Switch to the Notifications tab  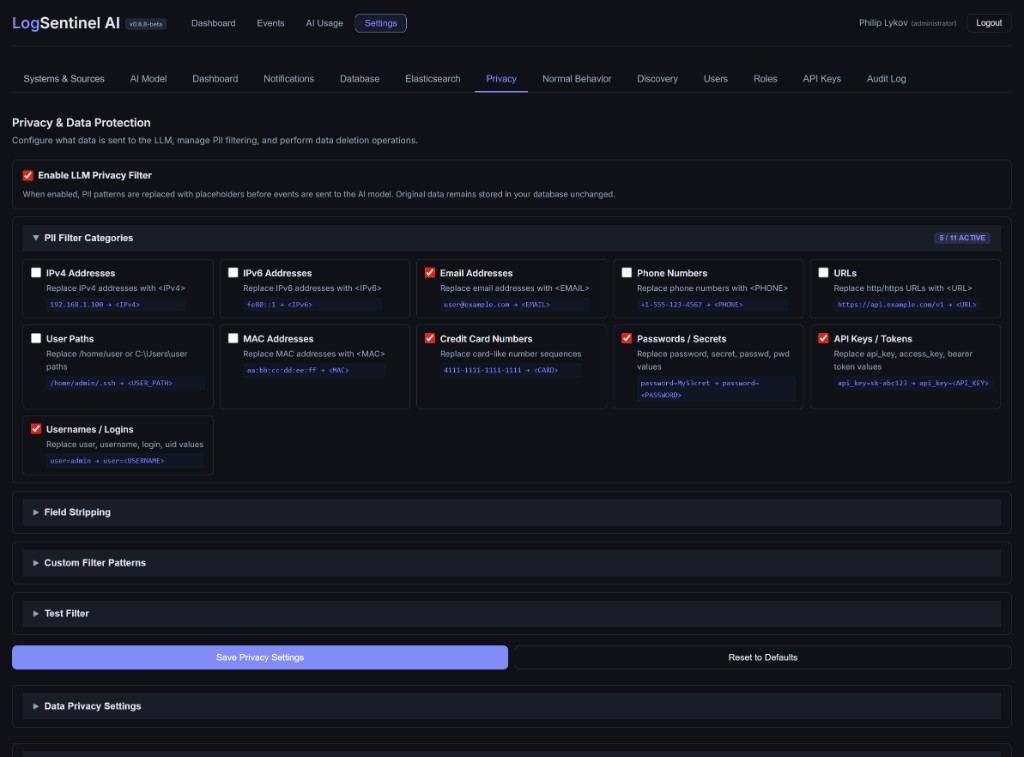click(289, 78)
